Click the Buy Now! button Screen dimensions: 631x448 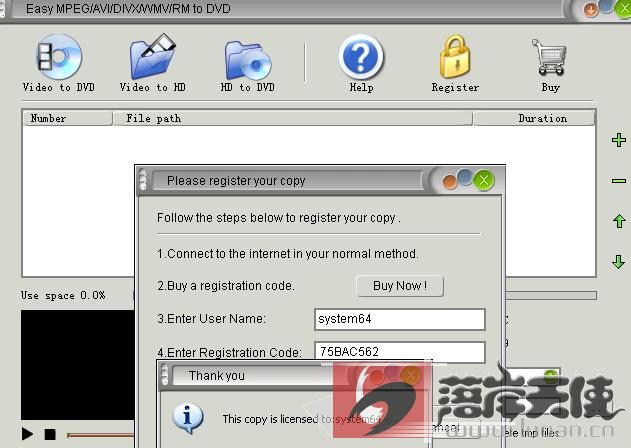tap(400, 286)
